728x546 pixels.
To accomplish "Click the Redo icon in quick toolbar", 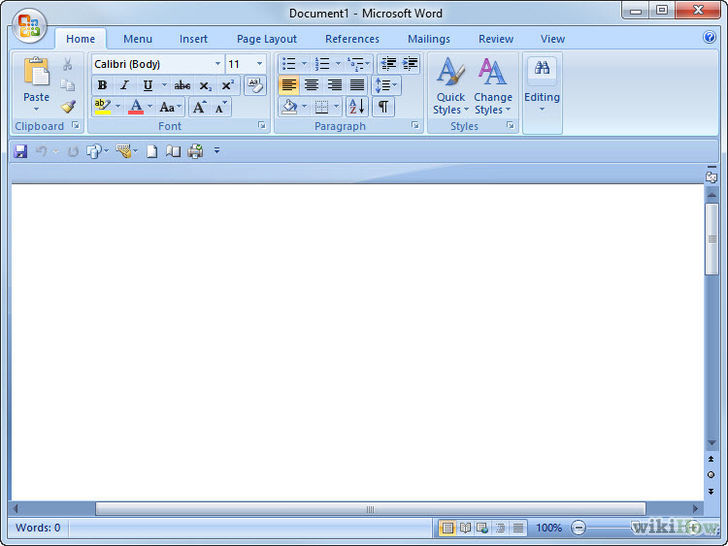I will point(73,151).
